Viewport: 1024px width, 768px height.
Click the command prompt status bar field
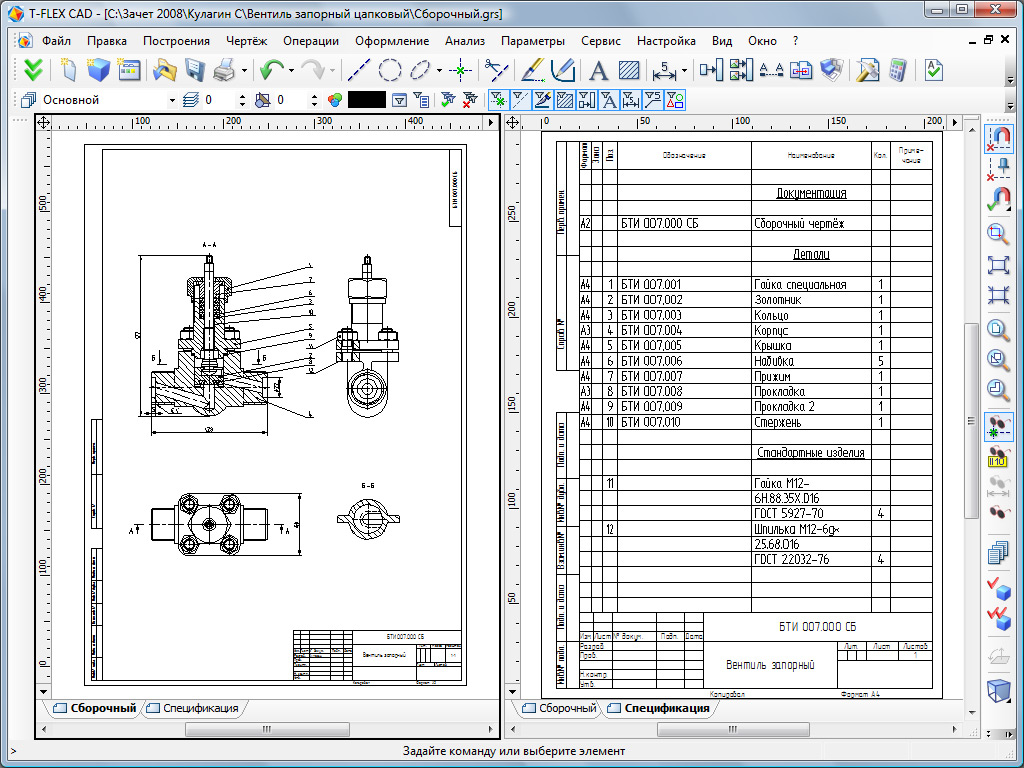(512, 751)
